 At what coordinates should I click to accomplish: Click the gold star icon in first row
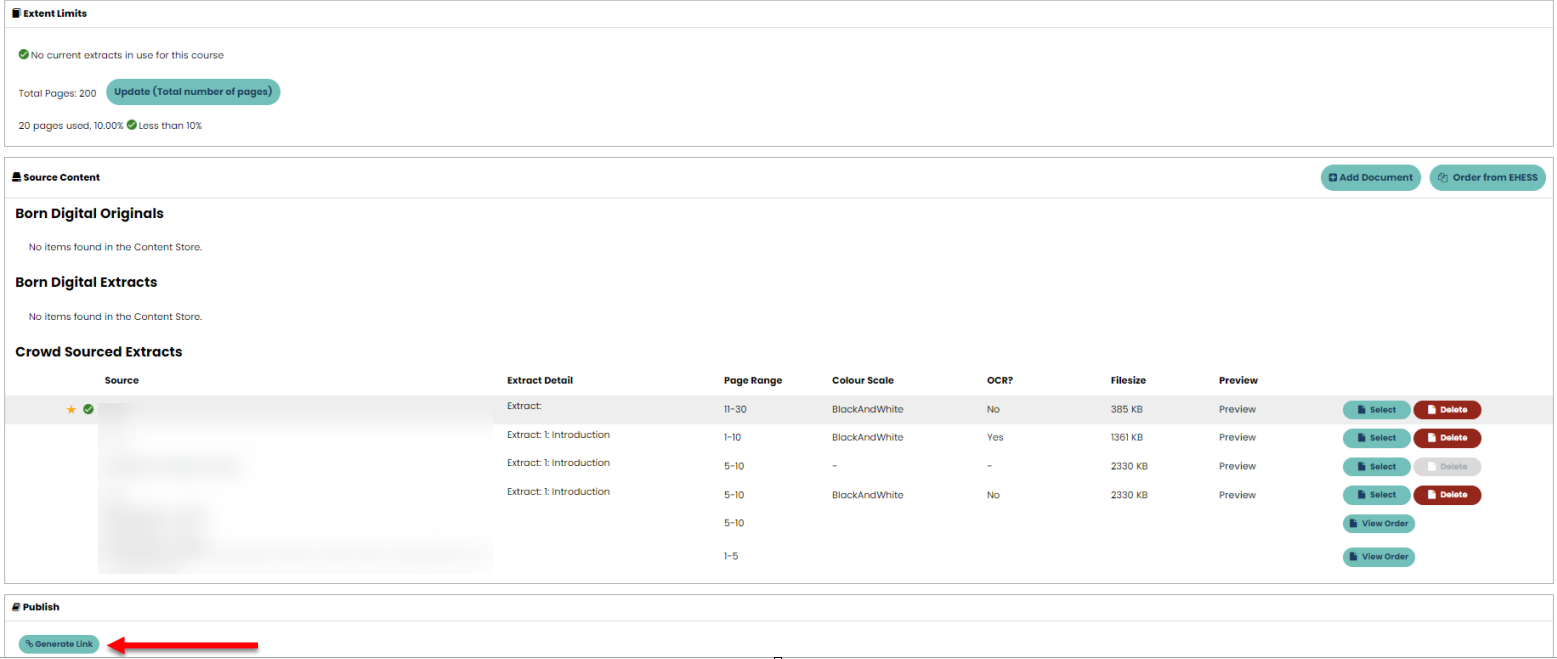(71, 410)
